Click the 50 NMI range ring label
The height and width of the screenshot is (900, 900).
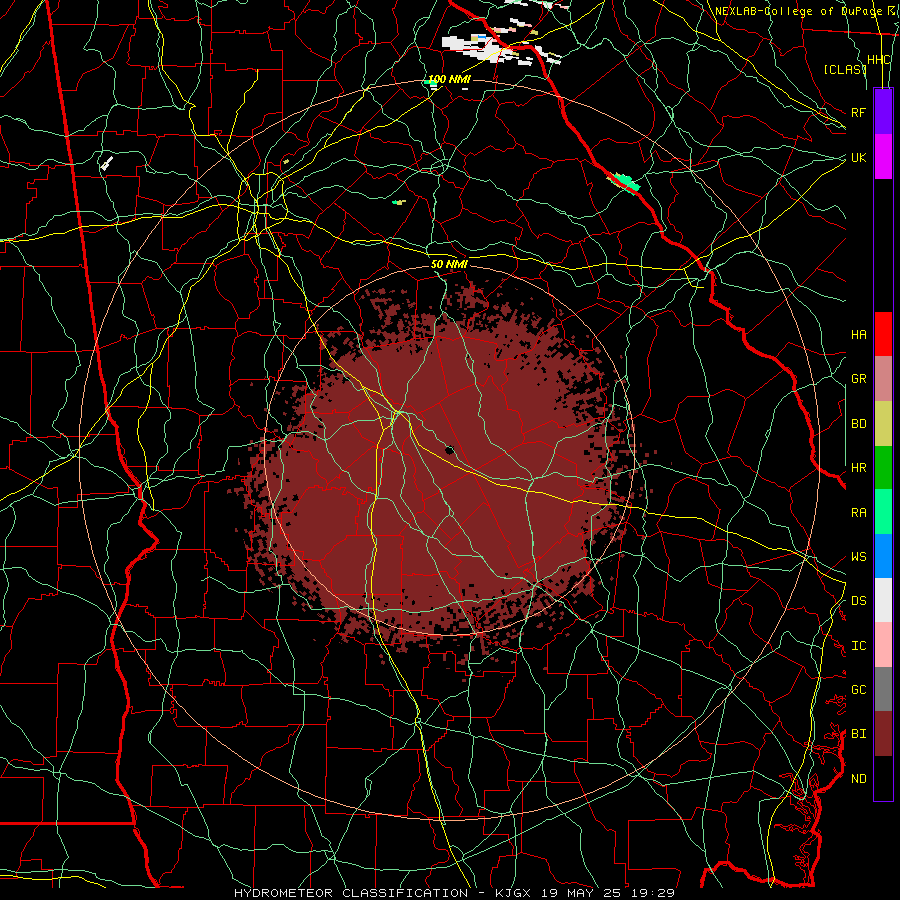point(449,264)
